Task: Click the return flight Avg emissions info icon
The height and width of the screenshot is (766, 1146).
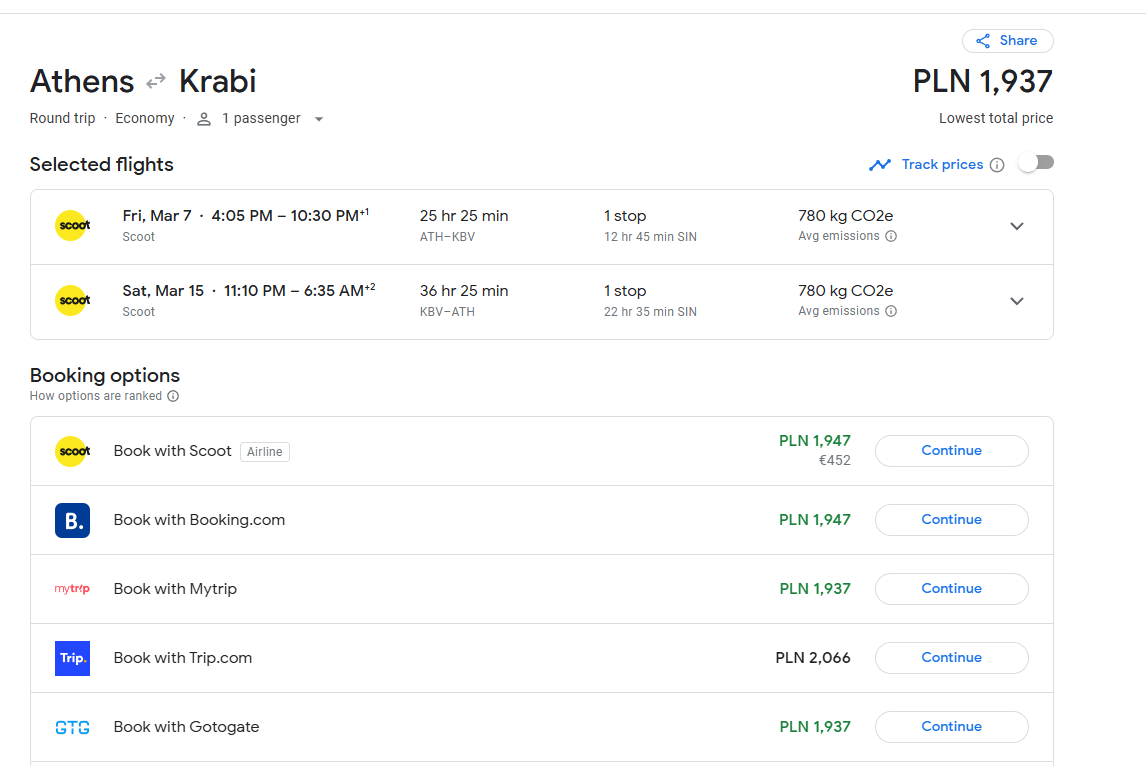Action: (891, 311)
